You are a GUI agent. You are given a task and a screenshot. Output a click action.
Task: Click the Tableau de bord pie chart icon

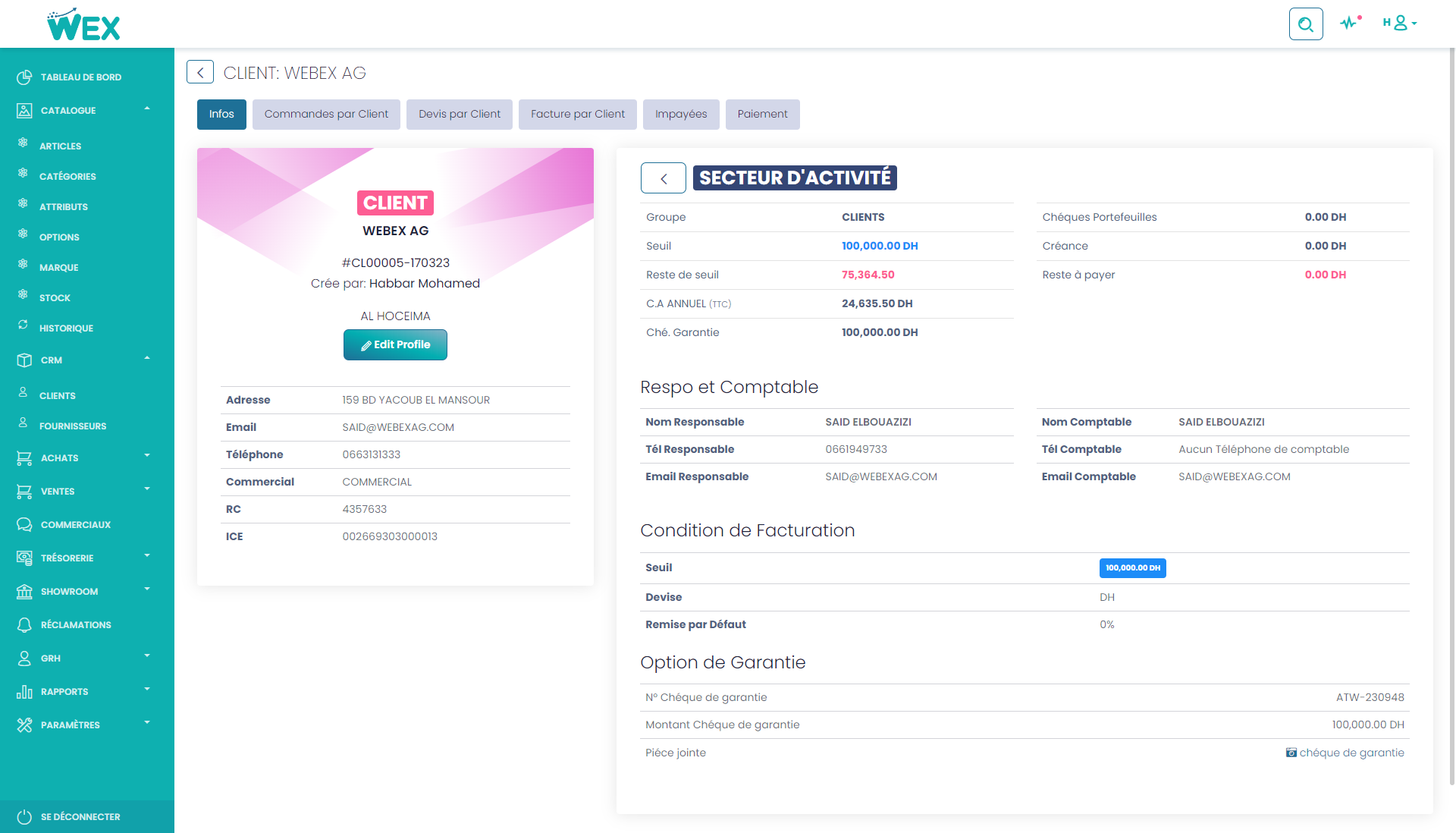[24, 77]
